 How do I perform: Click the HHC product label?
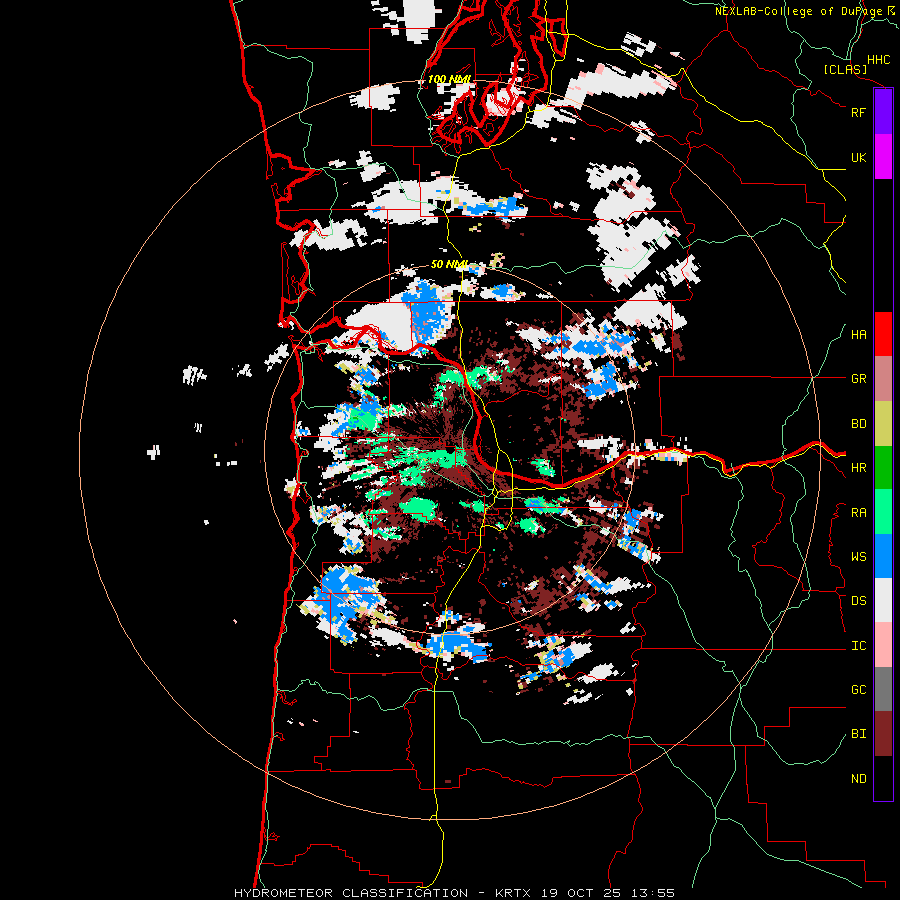878,60
